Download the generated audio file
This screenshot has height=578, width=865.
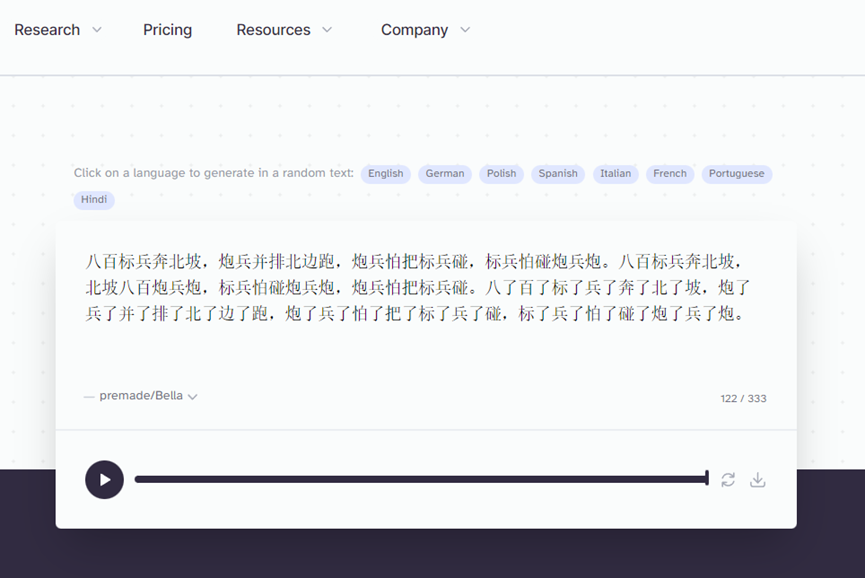757,480
